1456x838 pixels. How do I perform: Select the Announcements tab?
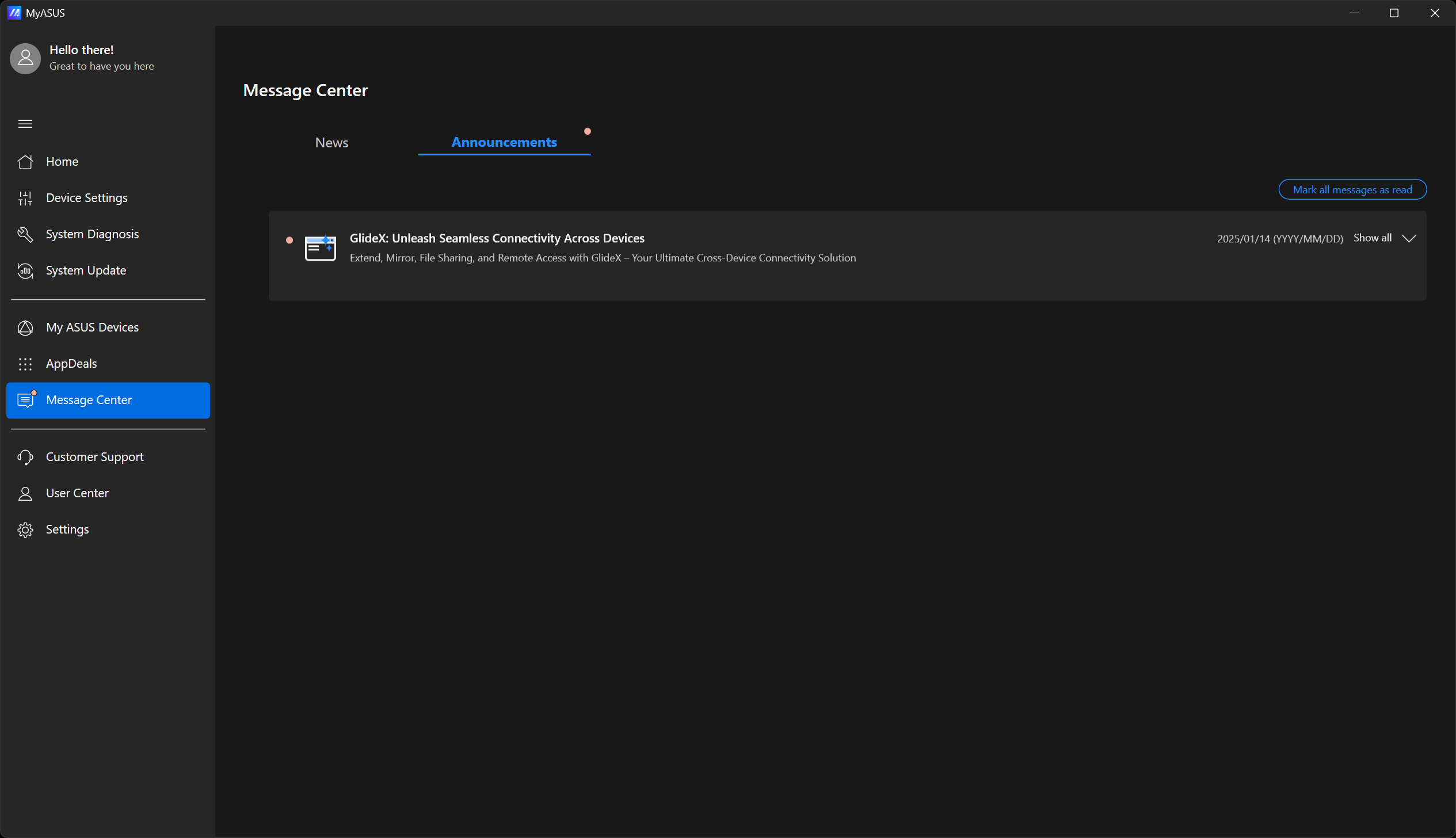tap(504, 142)
